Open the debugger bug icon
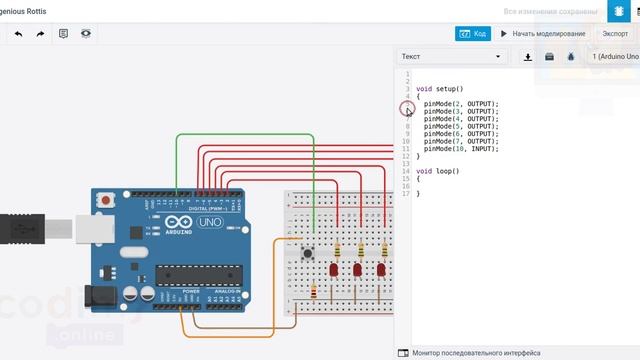 (571, 57)
